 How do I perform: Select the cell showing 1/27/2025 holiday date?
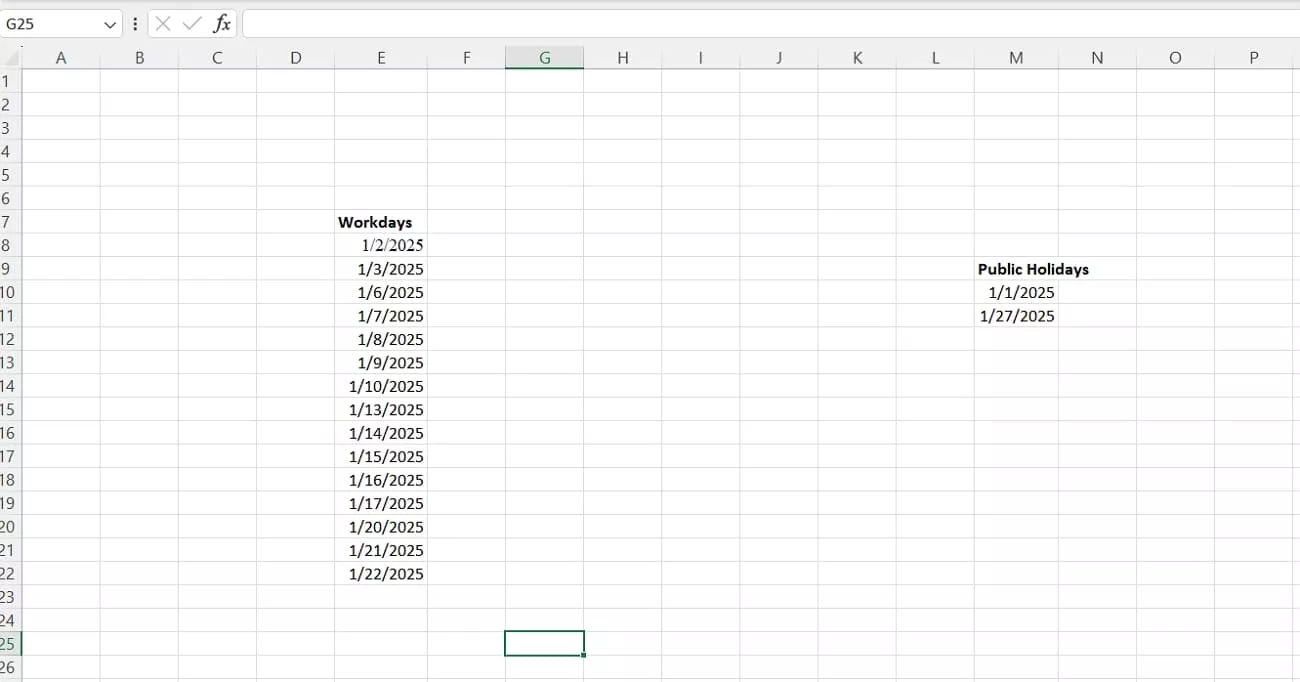tap(1016, 315)
